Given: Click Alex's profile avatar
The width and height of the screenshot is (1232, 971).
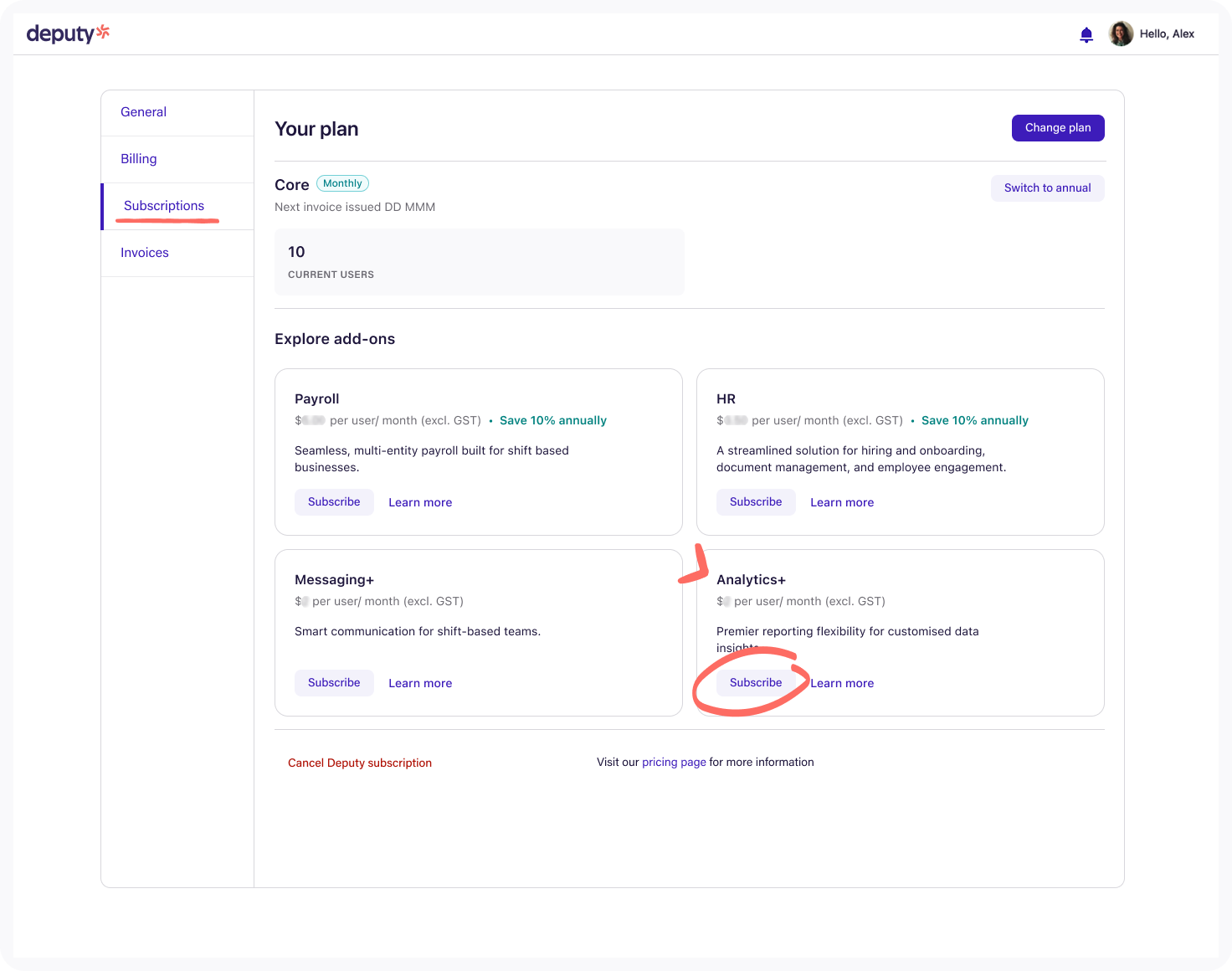Looking at the screenshot, I should [x=1121, y=33].
